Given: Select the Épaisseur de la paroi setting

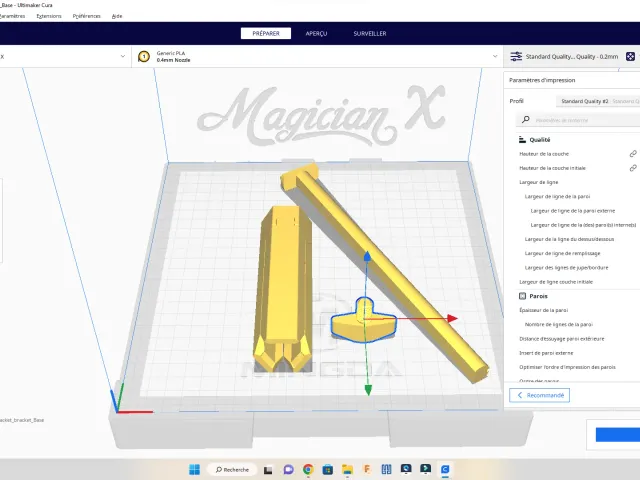Looking at the screenshot, I should coord(543,310).
